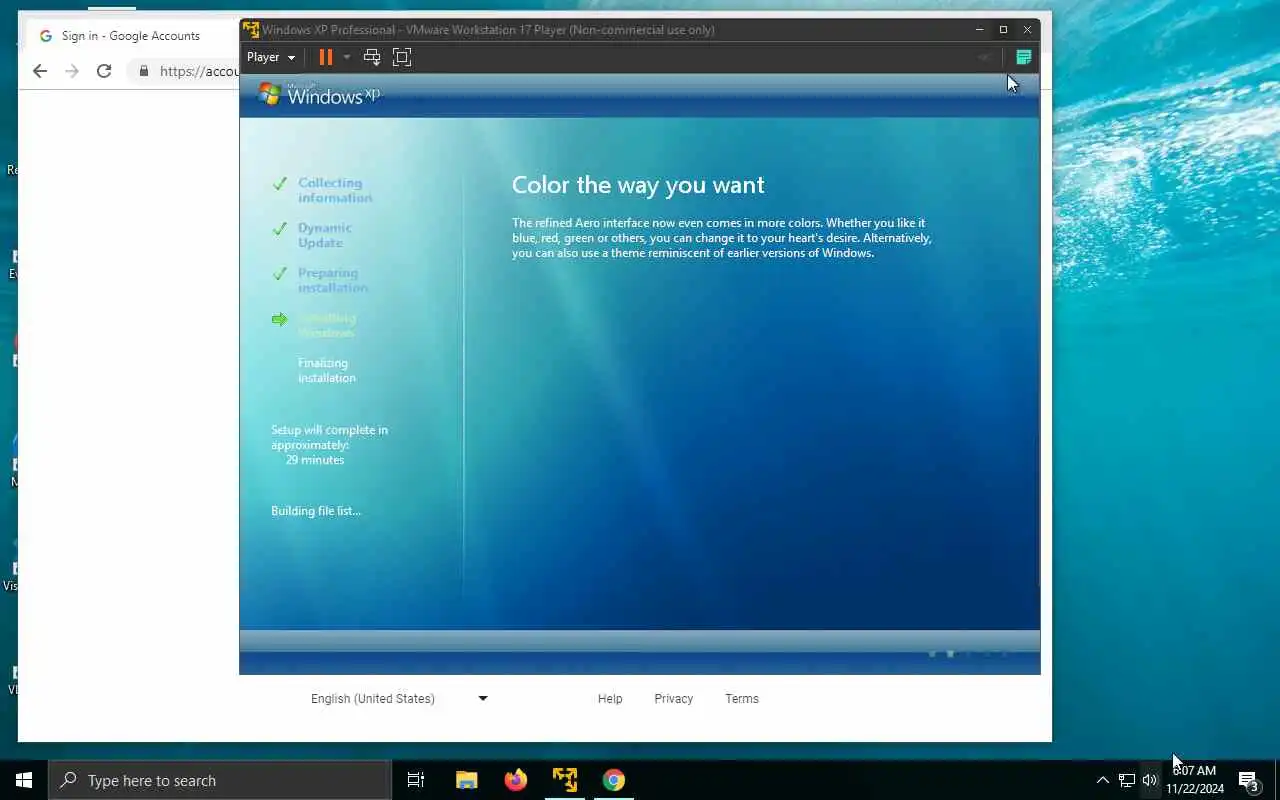1280x800 pixels.
Task: Close the VMware Player window
Action: coord(1027,29)
